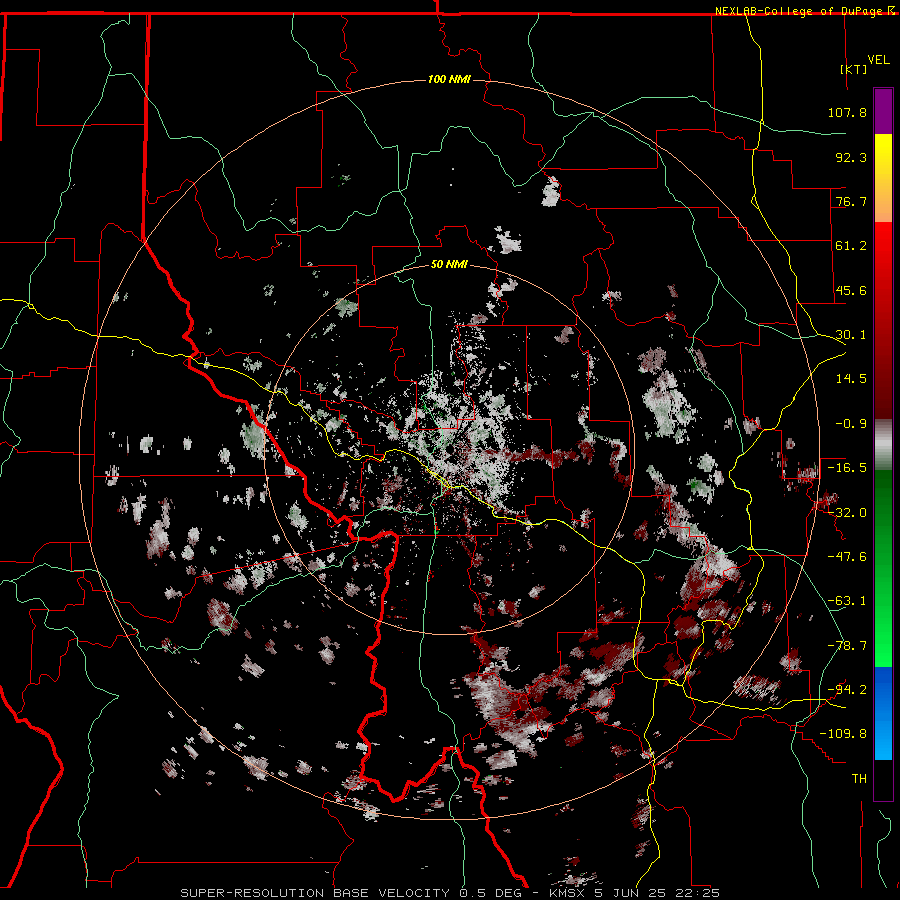Click the 14.5 legend value

click(851, 379)
